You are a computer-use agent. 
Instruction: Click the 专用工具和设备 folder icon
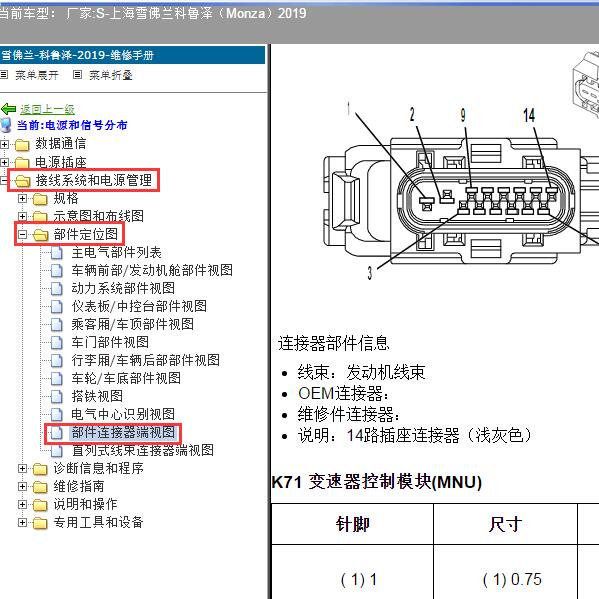coord(40,523)
